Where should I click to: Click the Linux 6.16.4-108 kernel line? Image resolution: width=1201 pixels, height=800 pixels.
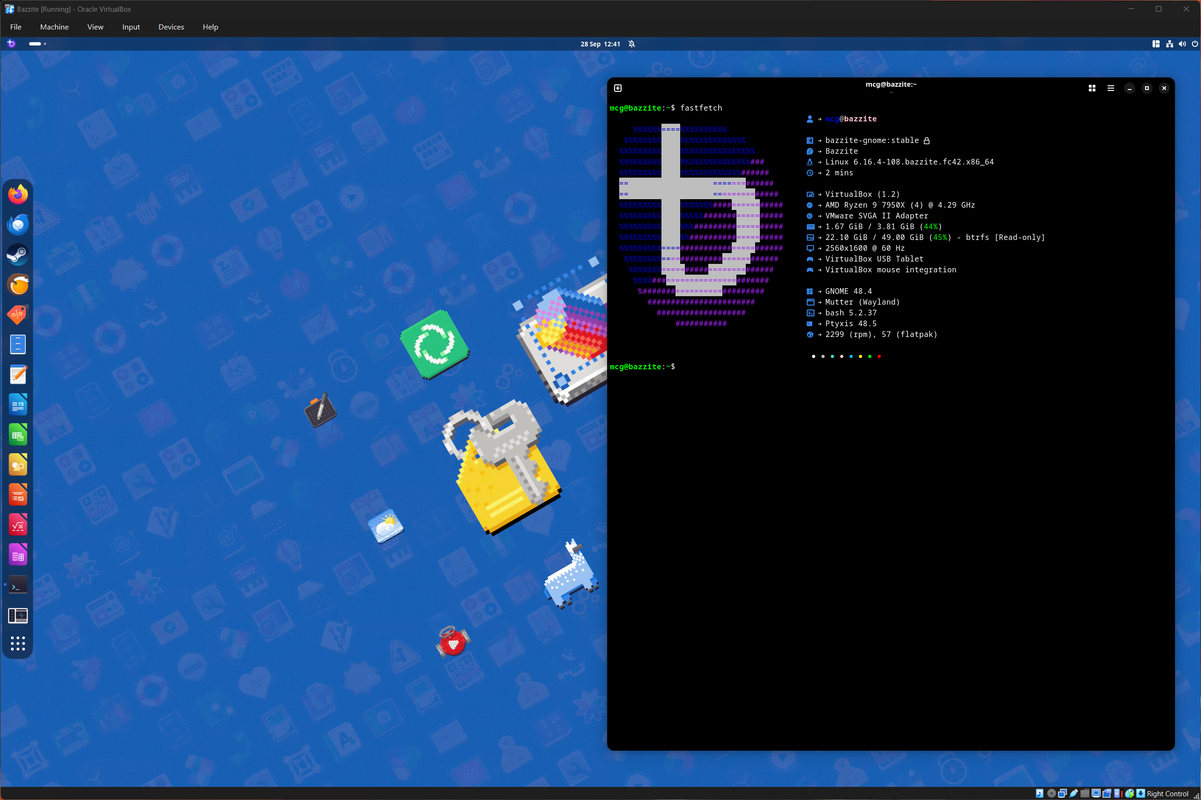coord(900,162)
